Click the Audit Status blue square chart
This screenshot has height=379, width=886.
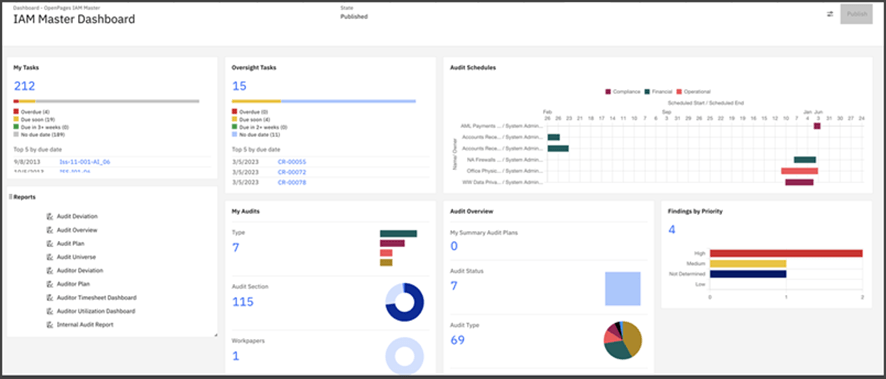623,289
